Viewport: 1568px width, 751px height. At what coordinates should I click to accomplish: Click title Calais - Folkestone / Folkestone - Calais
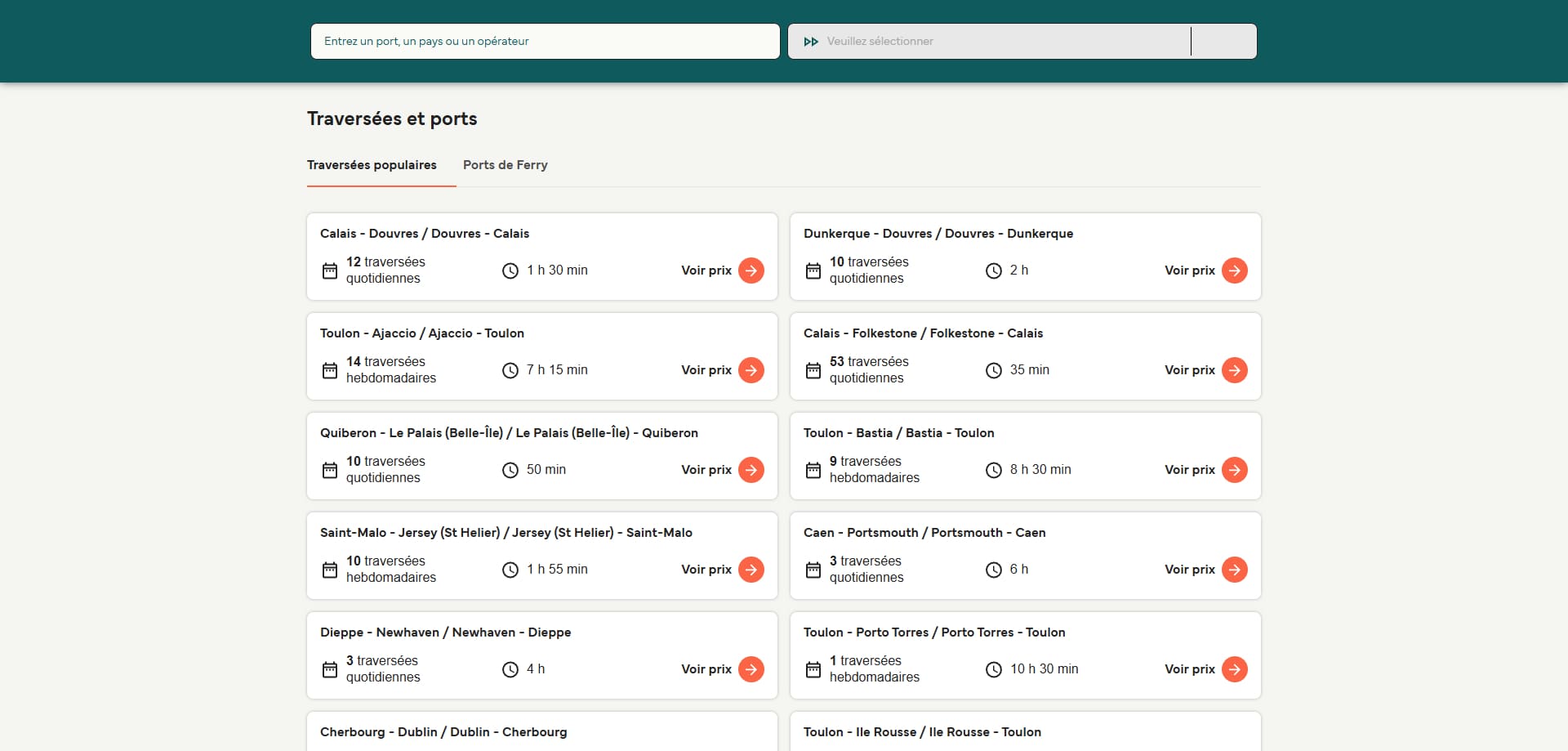(x=924, y=333)
